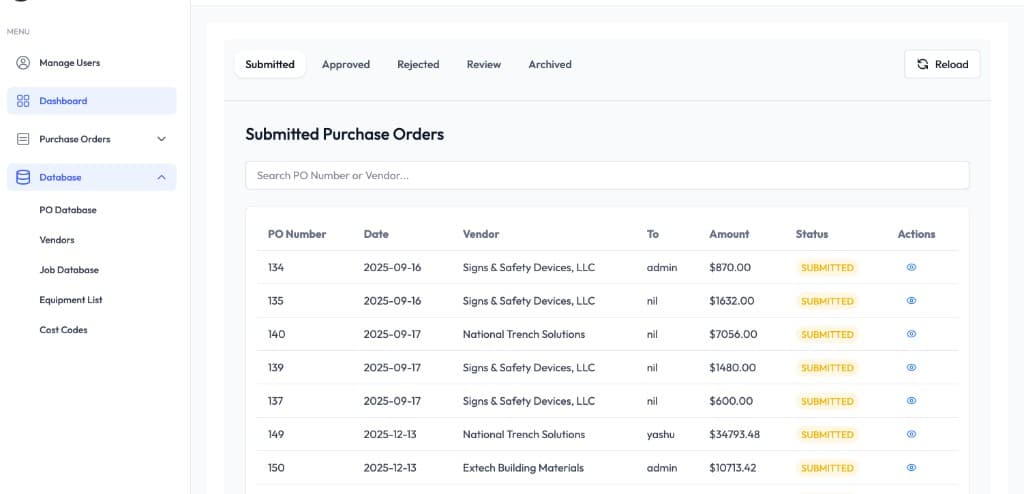This screenshot has height=494, width=1024.
Task: View PO 149 with its eye icon
Action: (911, 434)
